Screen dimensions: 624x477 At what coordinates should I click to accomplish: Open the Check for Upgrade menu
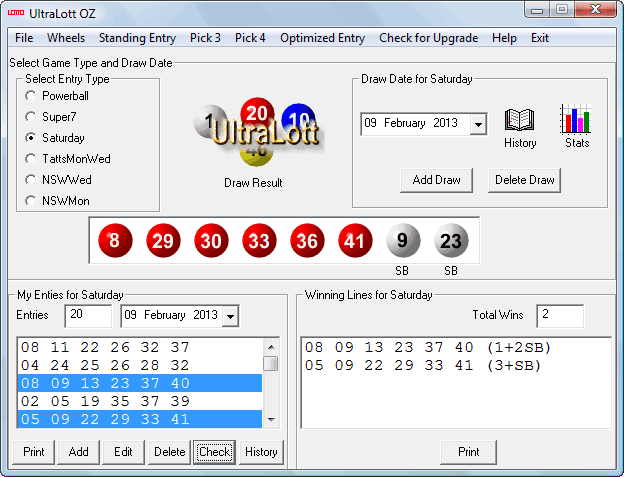(429, 38)
